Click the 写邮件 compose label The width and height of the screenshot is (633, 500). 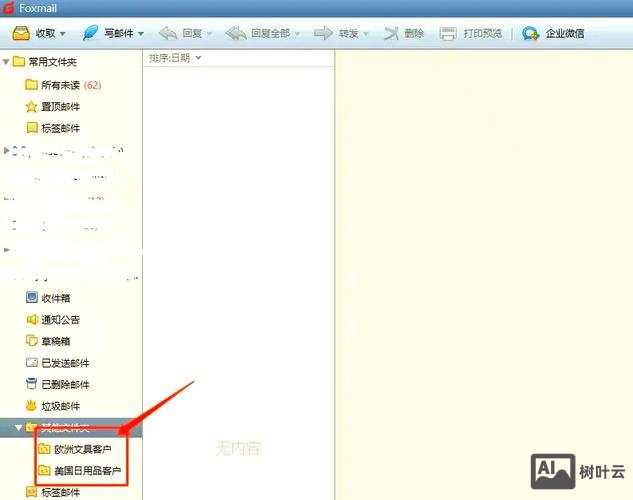(119, 33)
